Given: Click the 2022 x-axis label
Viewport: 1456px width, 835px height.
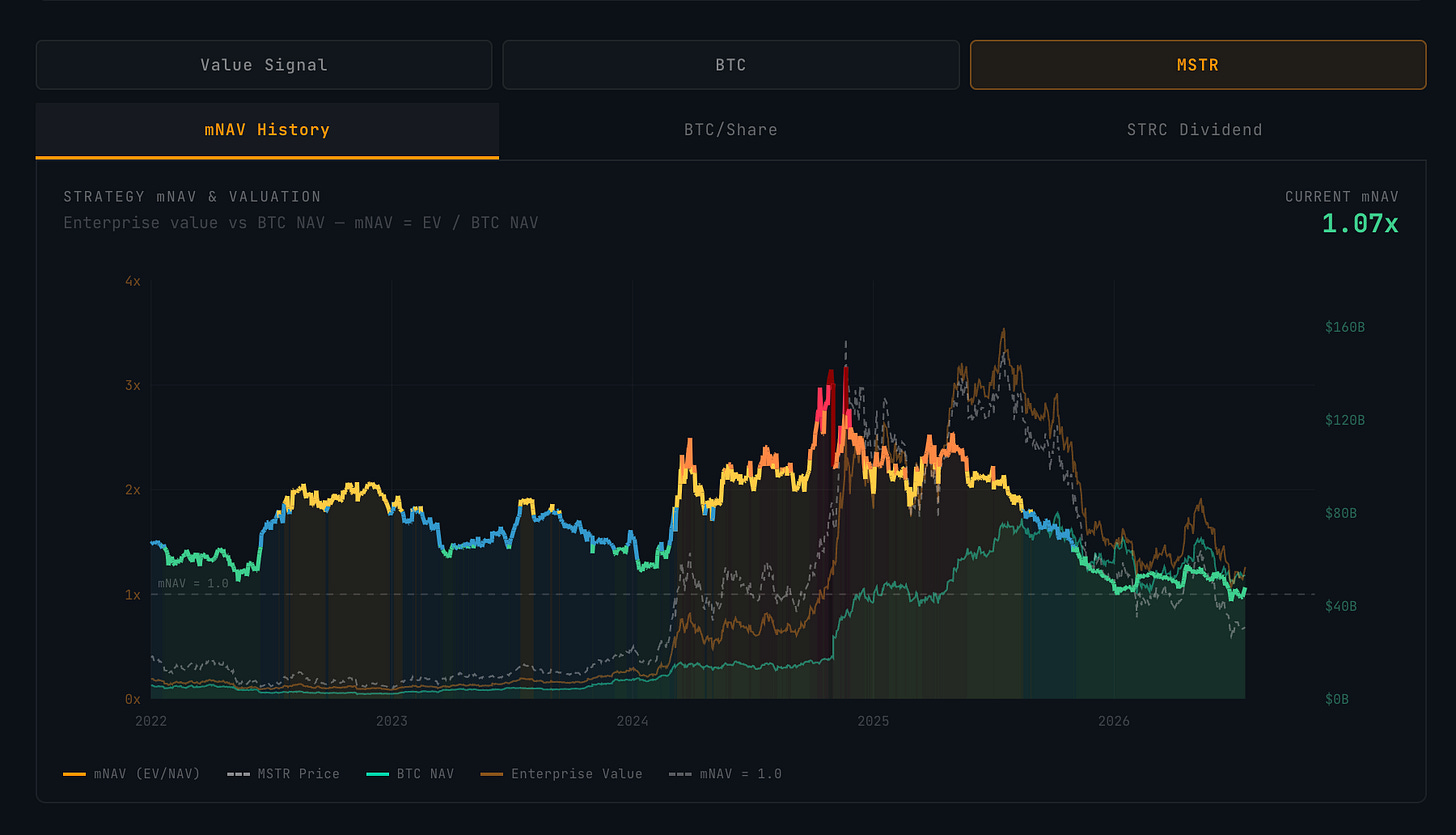Looking at the screenshot, I should pos(150,720).
